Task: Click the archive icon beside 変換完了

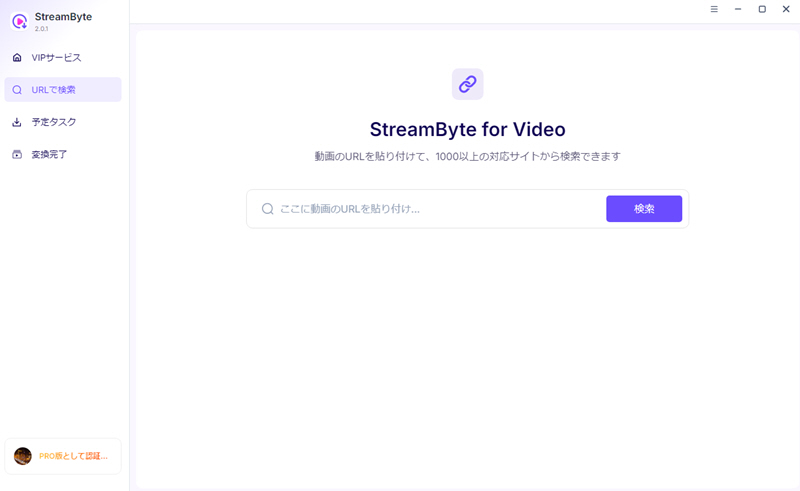Action: 17,154
